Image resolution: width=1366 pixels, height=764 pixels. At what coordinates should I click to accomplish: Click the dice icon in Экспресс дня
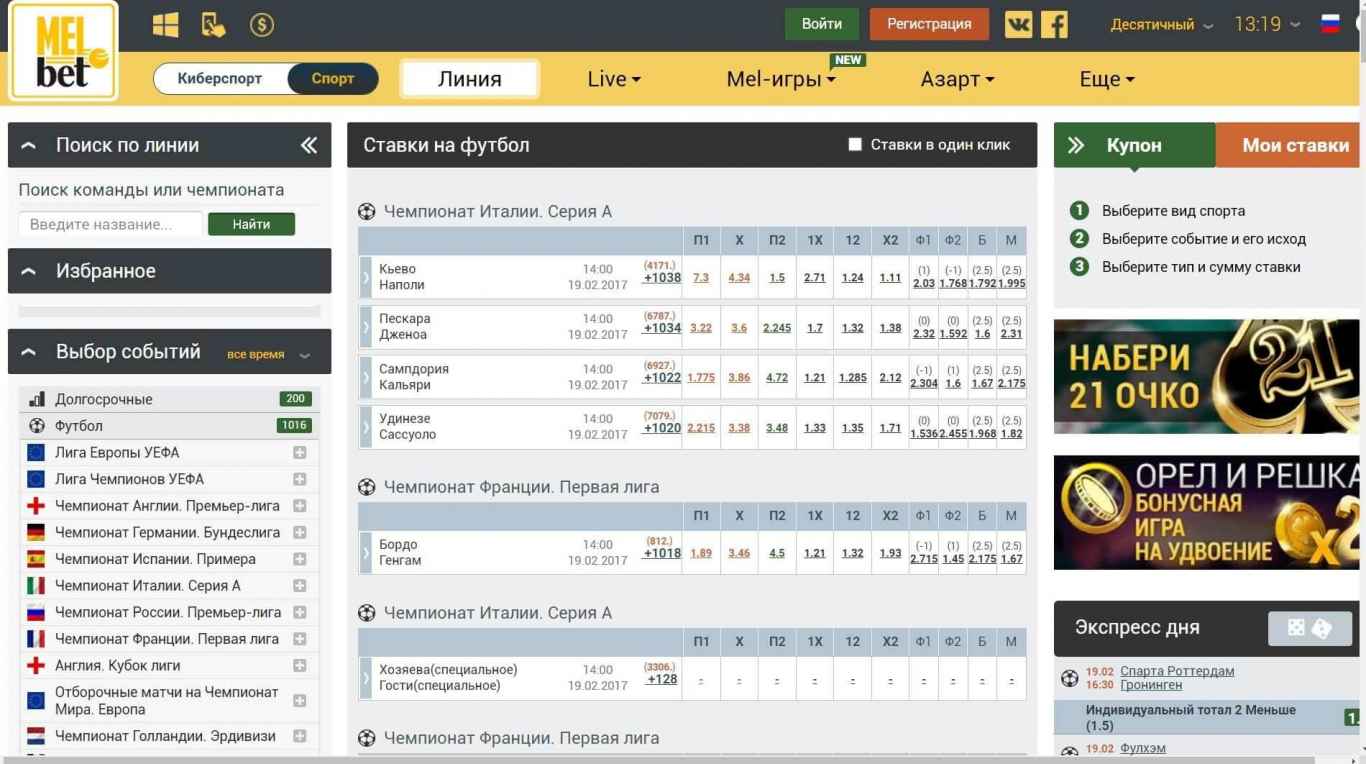[1308, 627]
